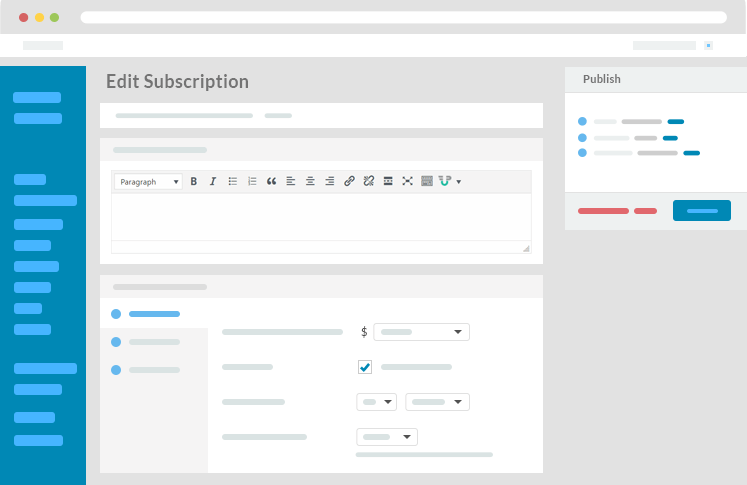Insert a link with the chain icon

349,181
